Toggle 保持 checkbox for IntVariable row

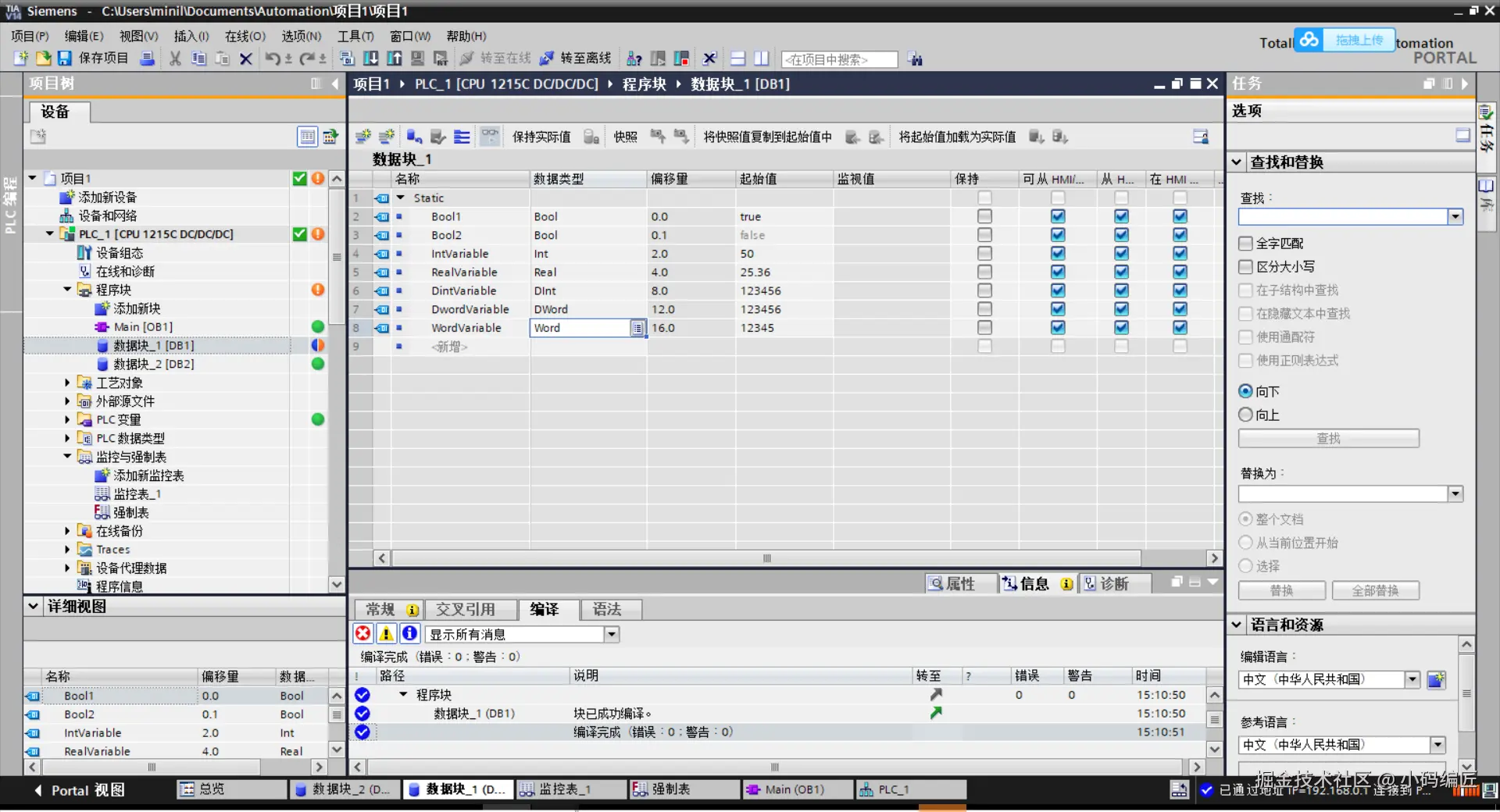coord(984,254)
